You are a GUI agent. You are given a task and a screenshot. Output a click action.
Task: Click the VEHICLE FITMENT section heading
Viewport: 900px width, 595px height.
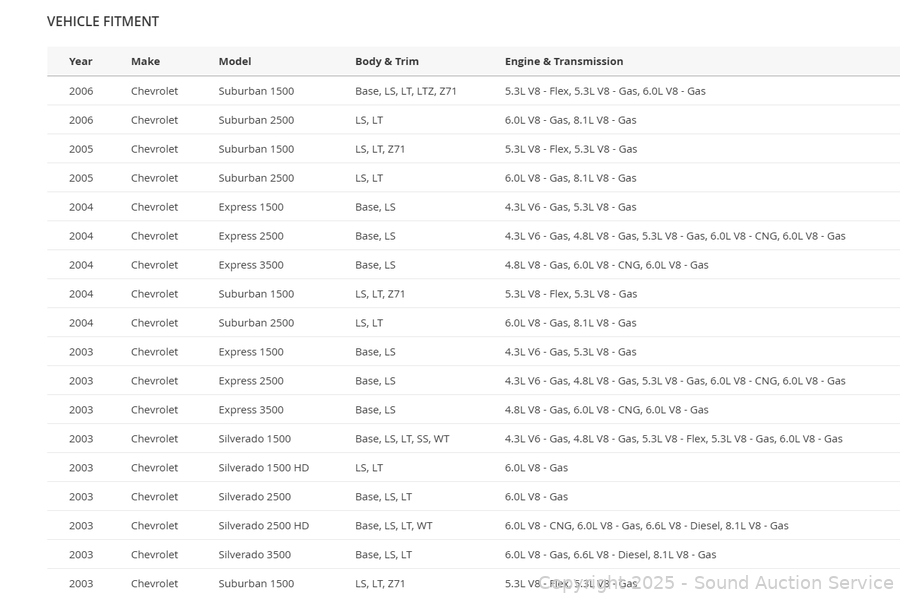click(x=103, y=21)
